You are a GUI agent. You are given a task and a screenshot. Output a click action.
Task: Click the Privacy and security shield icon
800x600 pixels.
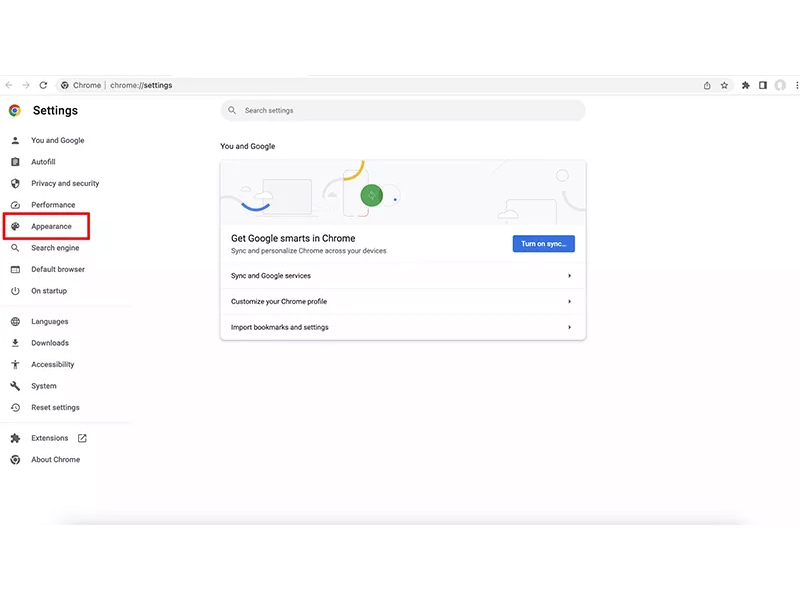point(15,183)
